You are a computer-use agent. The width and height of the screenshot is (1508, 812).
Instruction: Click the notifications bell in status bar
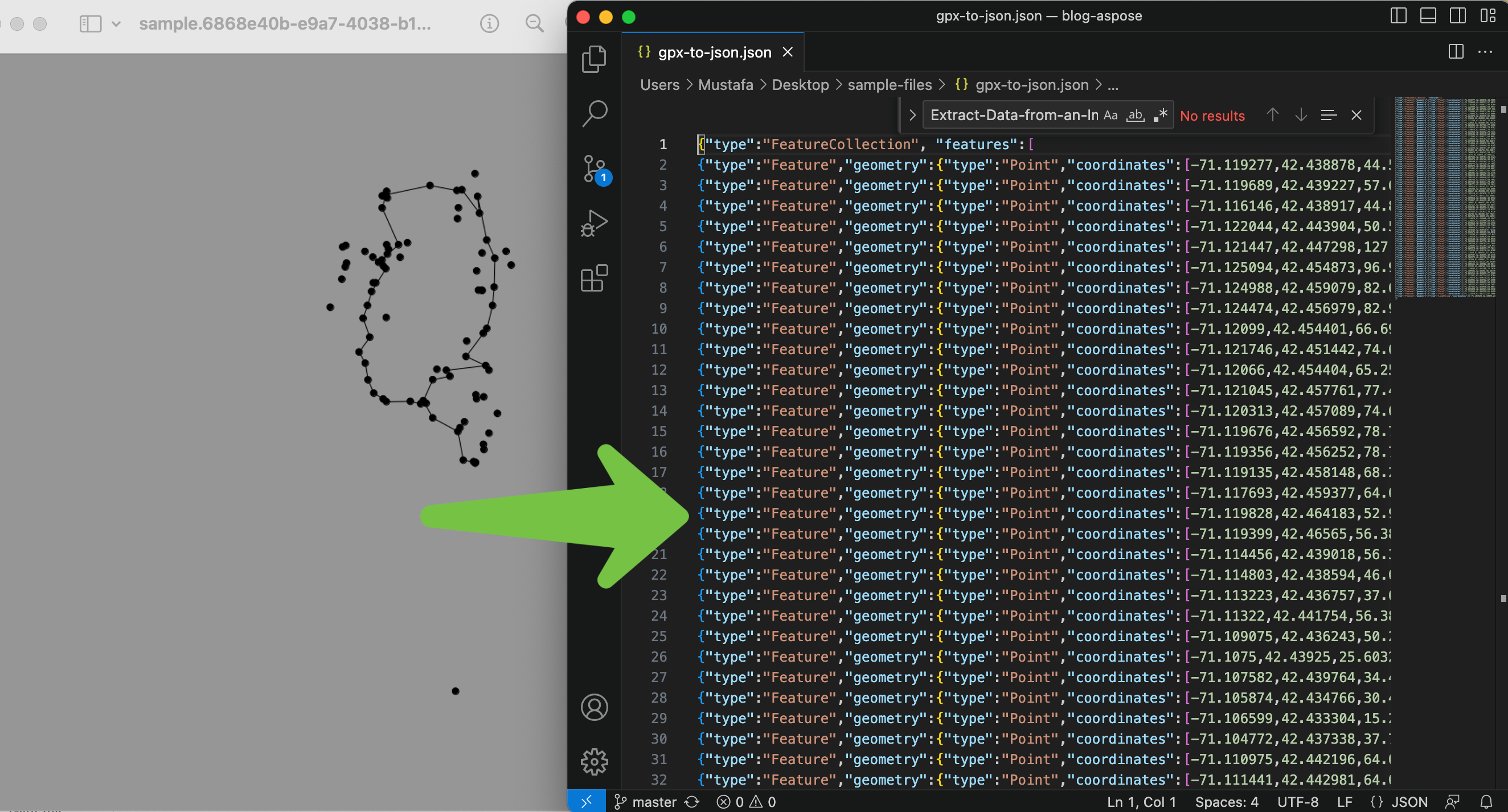click(x=1486, y=801)
